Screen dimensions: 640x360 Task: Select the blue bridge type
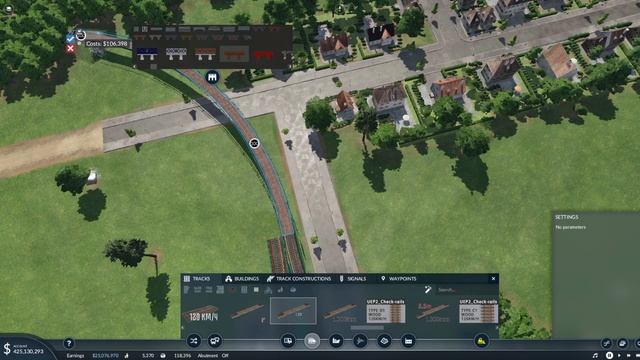[x=147, y=53]
